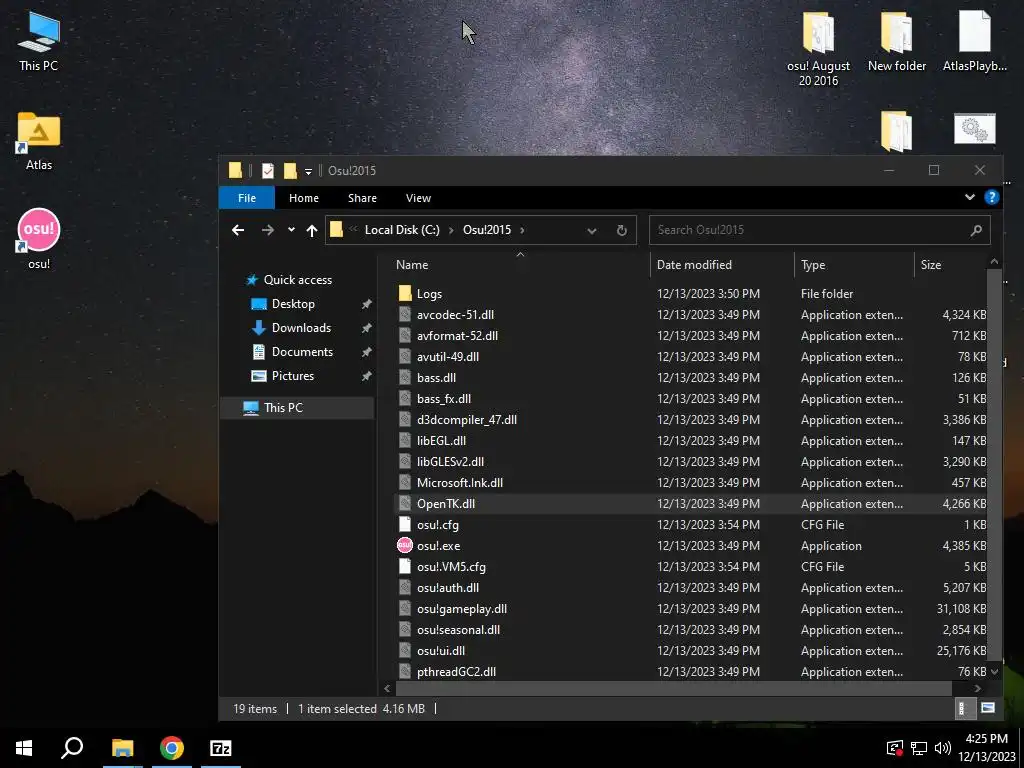Expand the chevron after Osu!2015 breadcrumb

[522, 230]
